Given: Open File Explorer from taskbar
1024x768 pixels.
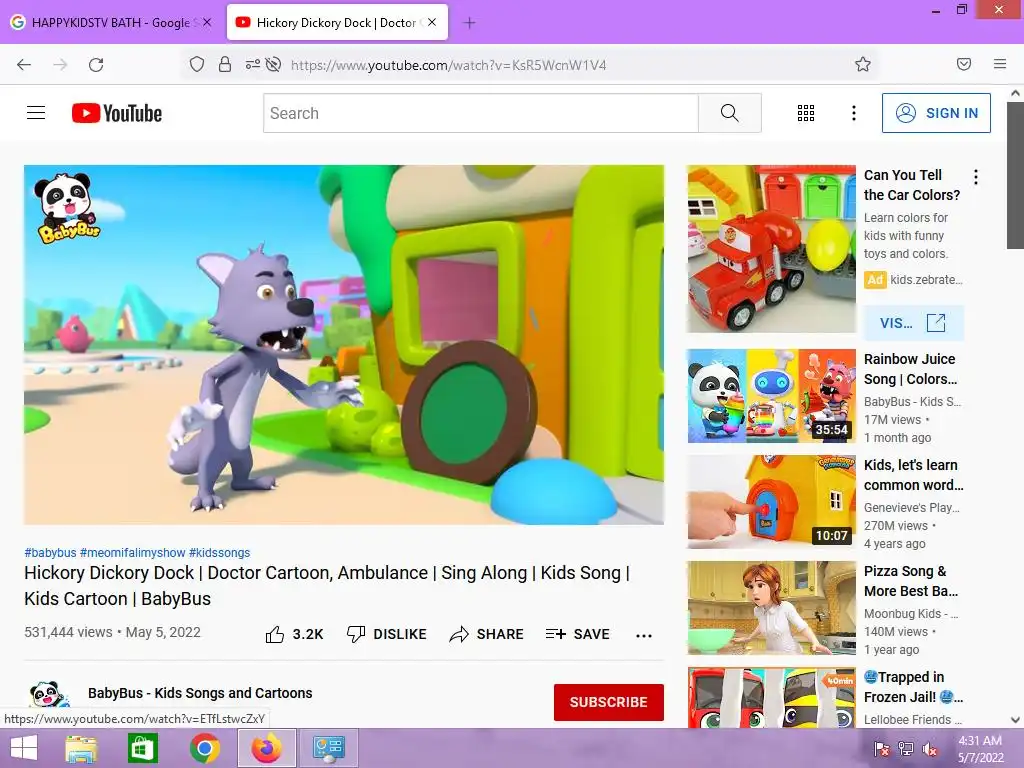Looking at the screenshot, I should [81, 748].
